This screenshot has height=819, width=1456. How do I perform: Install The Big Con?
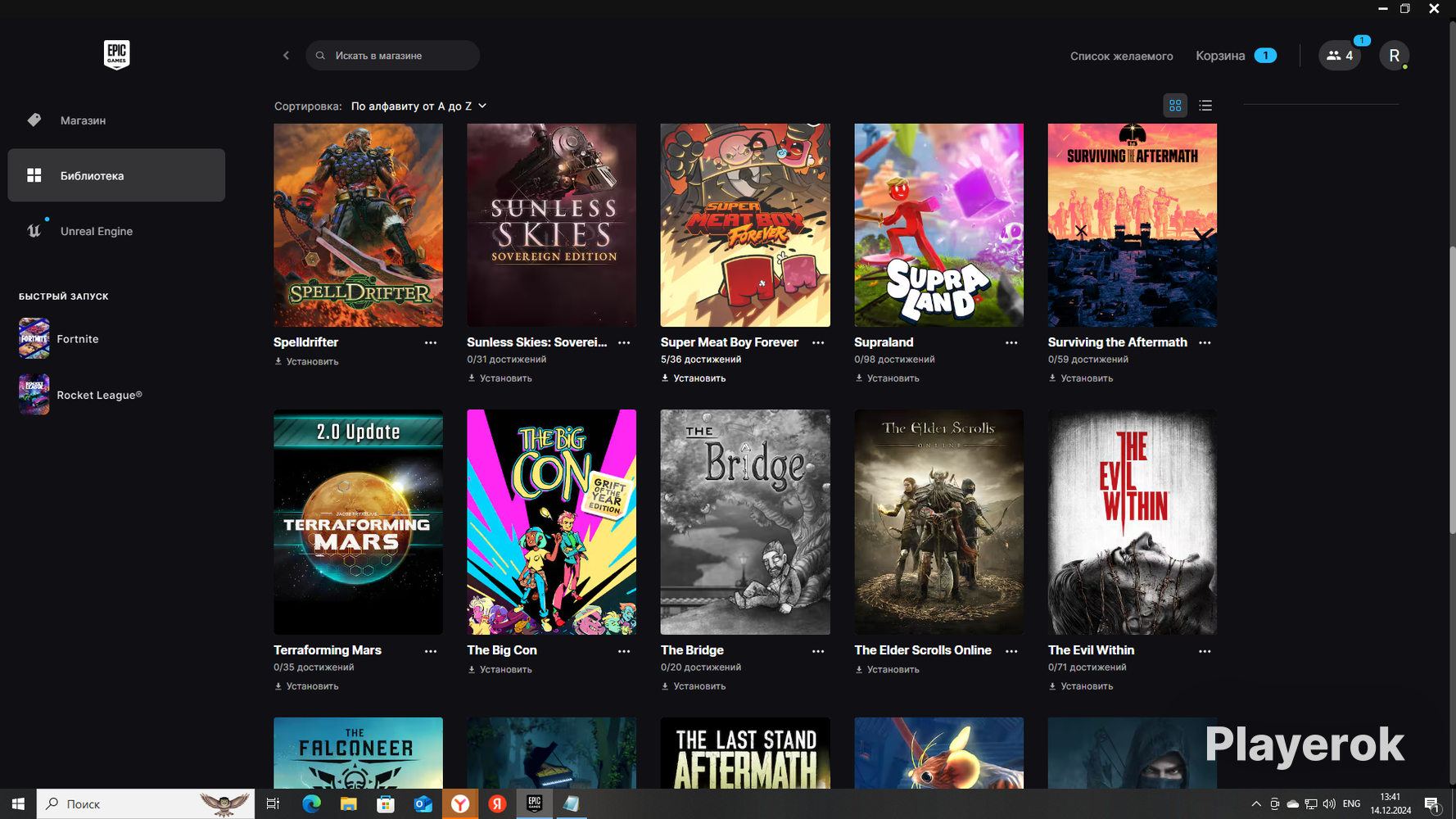pyautogui.click(x=500, y=670)
